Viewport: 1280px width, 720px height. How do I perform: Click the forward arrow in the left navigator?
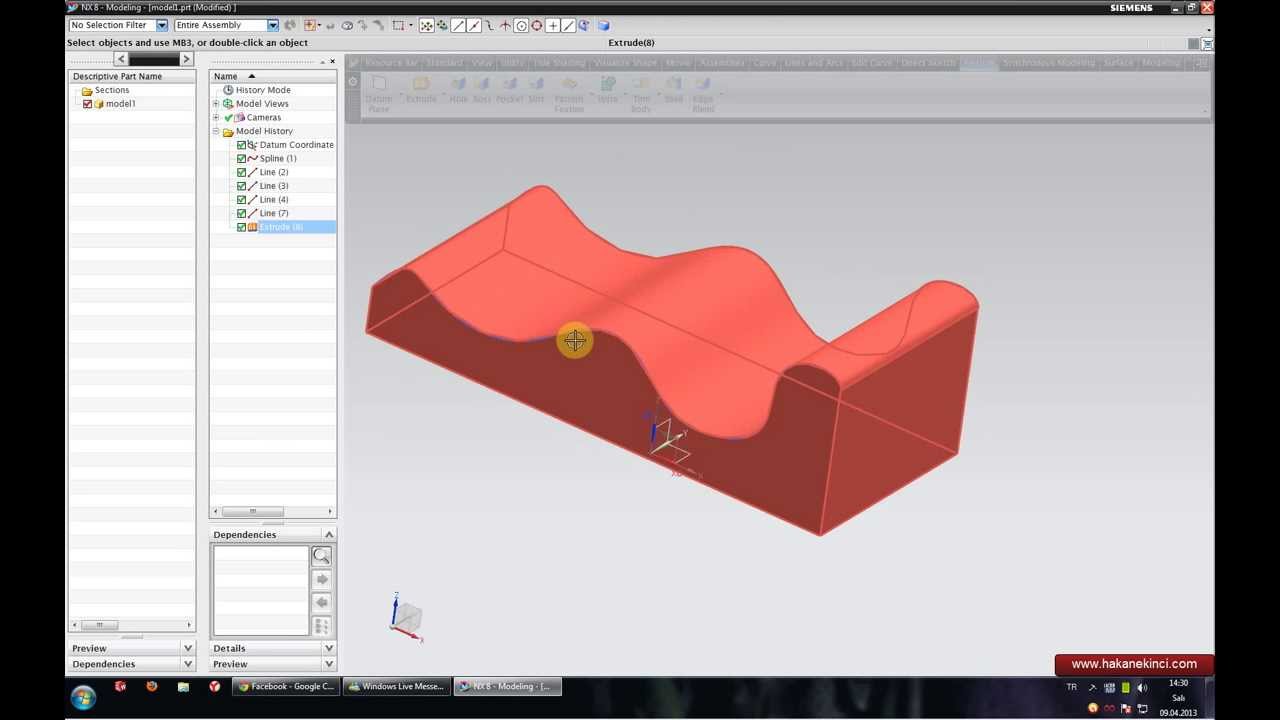(185, 59)
